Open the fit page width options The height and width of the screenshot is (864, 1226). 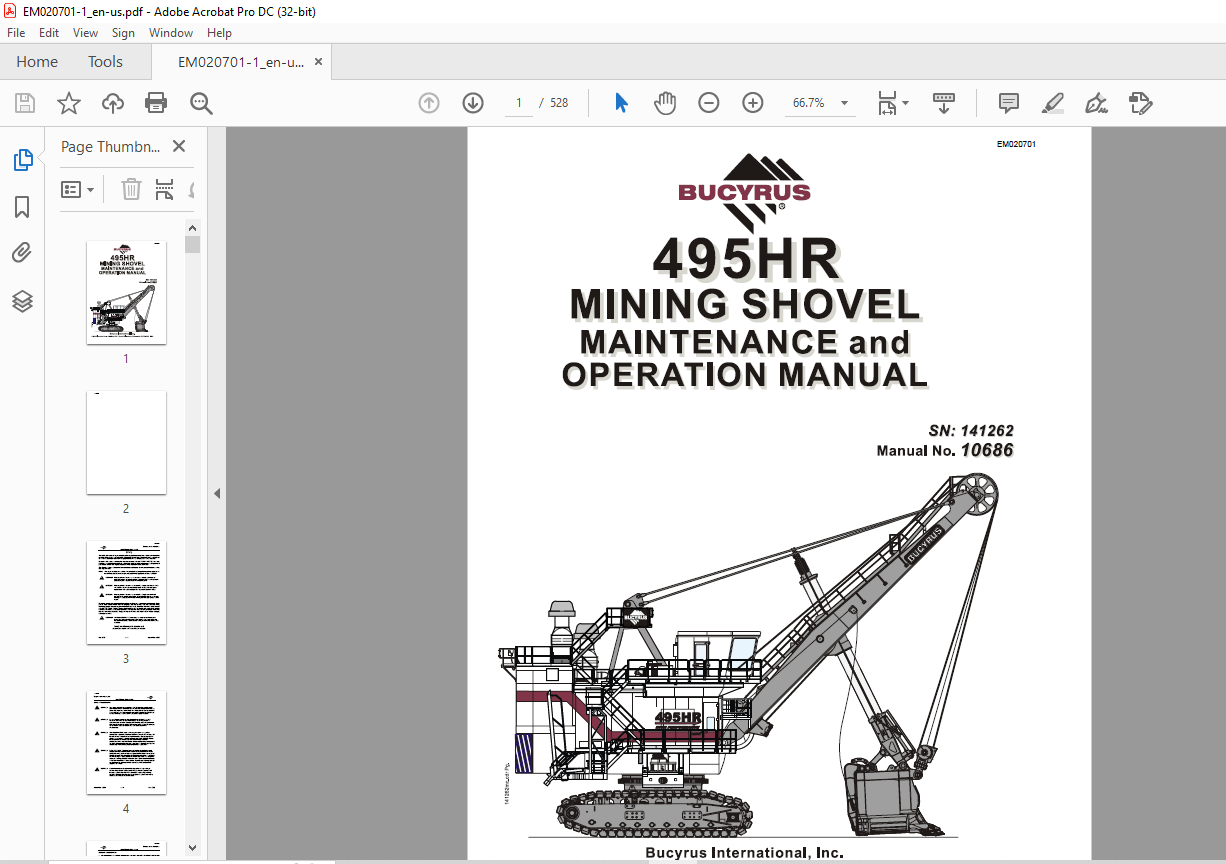(x=892, y=103)
